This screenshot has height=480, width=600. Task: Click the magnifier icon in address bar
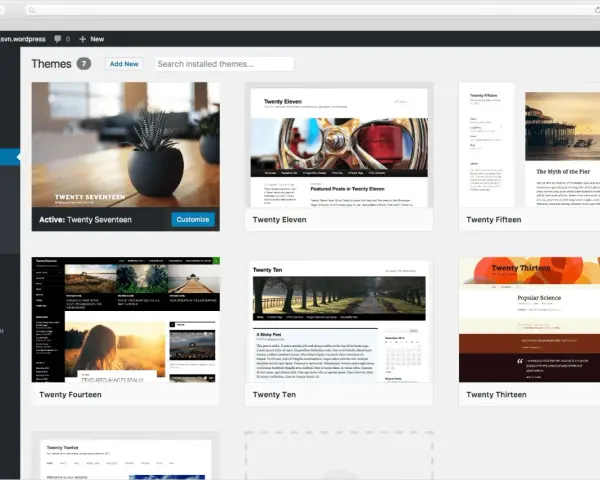click(32, 10)
